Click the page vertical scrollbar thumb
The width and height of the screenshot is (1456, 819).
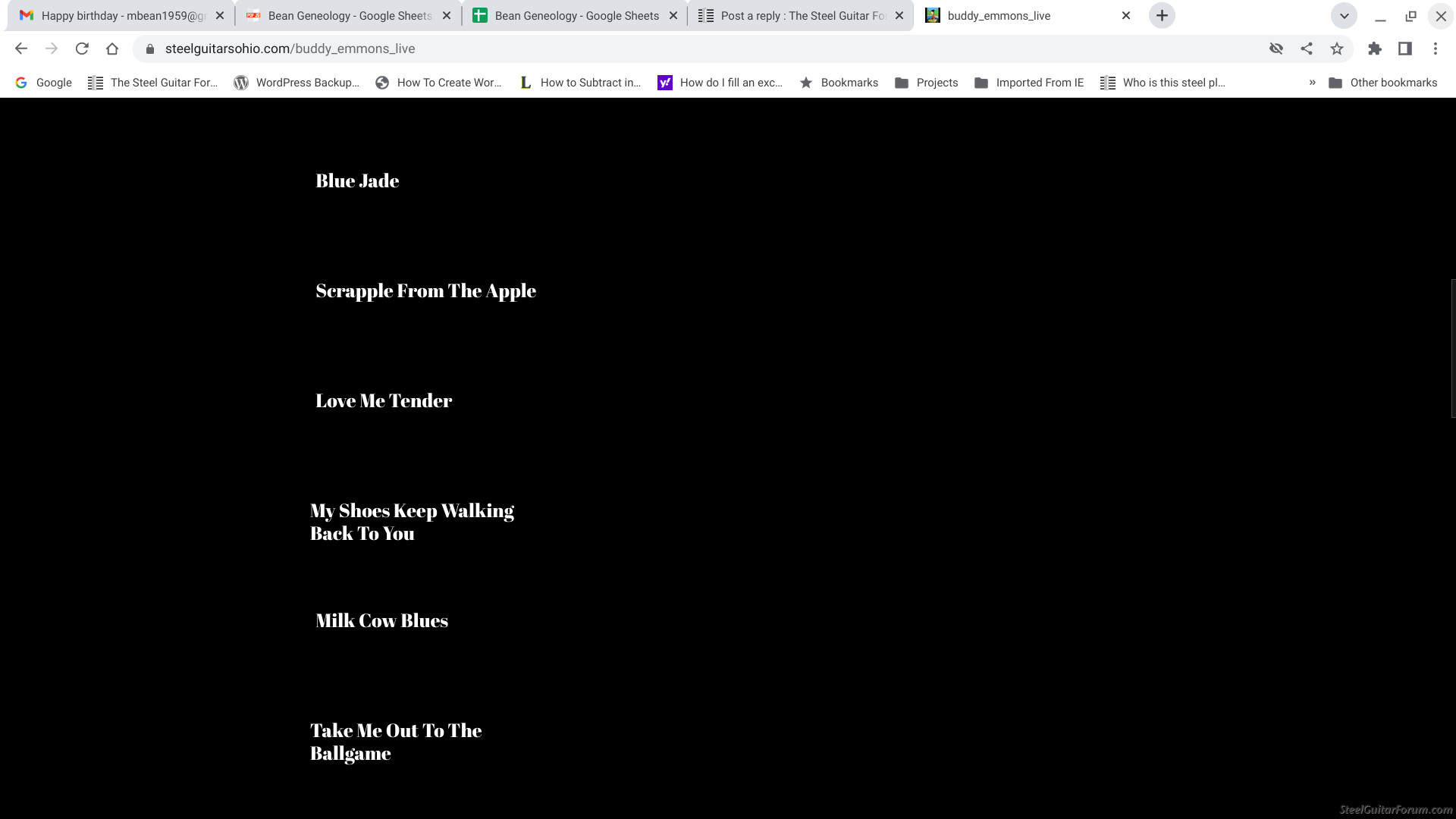pyautogui.click(x=1452, y=348)
